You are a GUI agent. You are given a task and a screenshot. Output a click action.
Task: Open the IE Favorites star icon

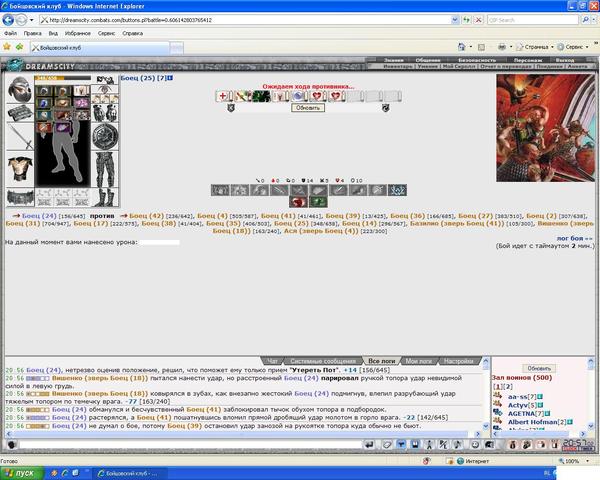[7, 47]
